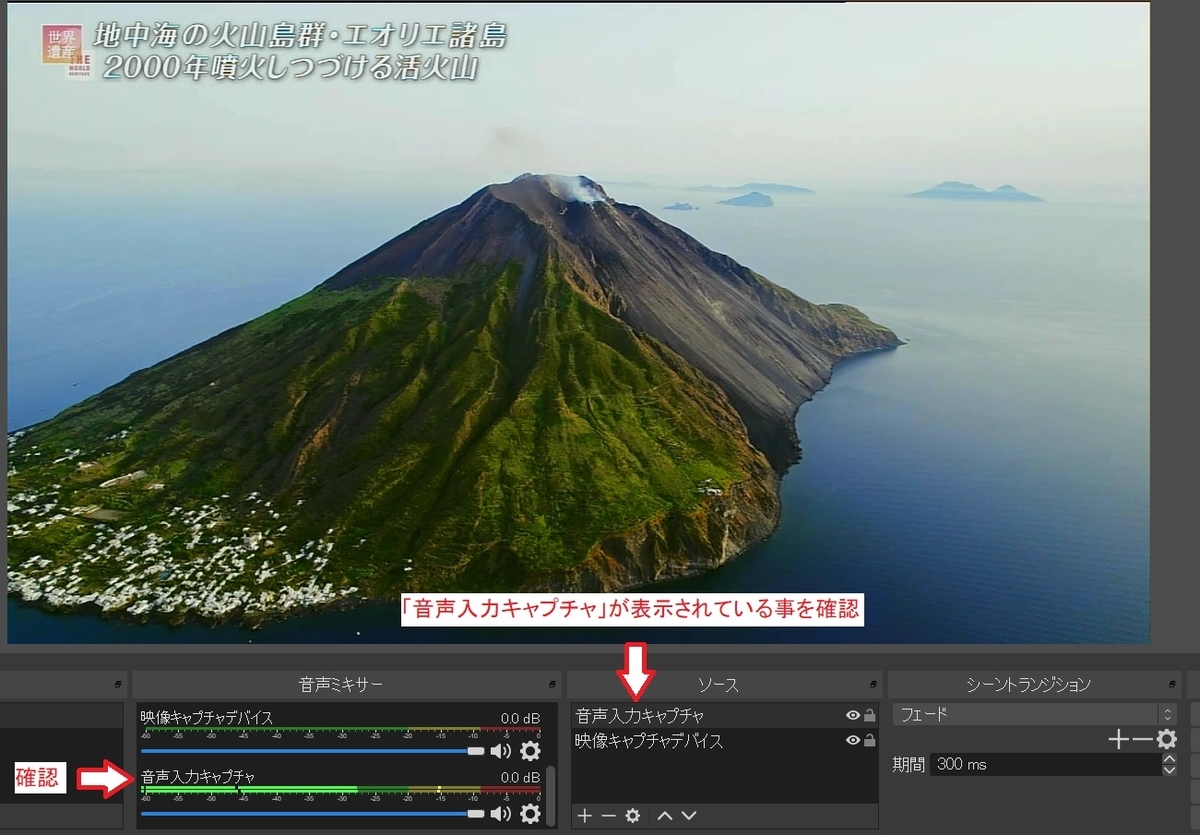Viewport: 1200px width, 835px height.
Task: Increase 期間 duration with up stepper
Action: click(1169, 759)
